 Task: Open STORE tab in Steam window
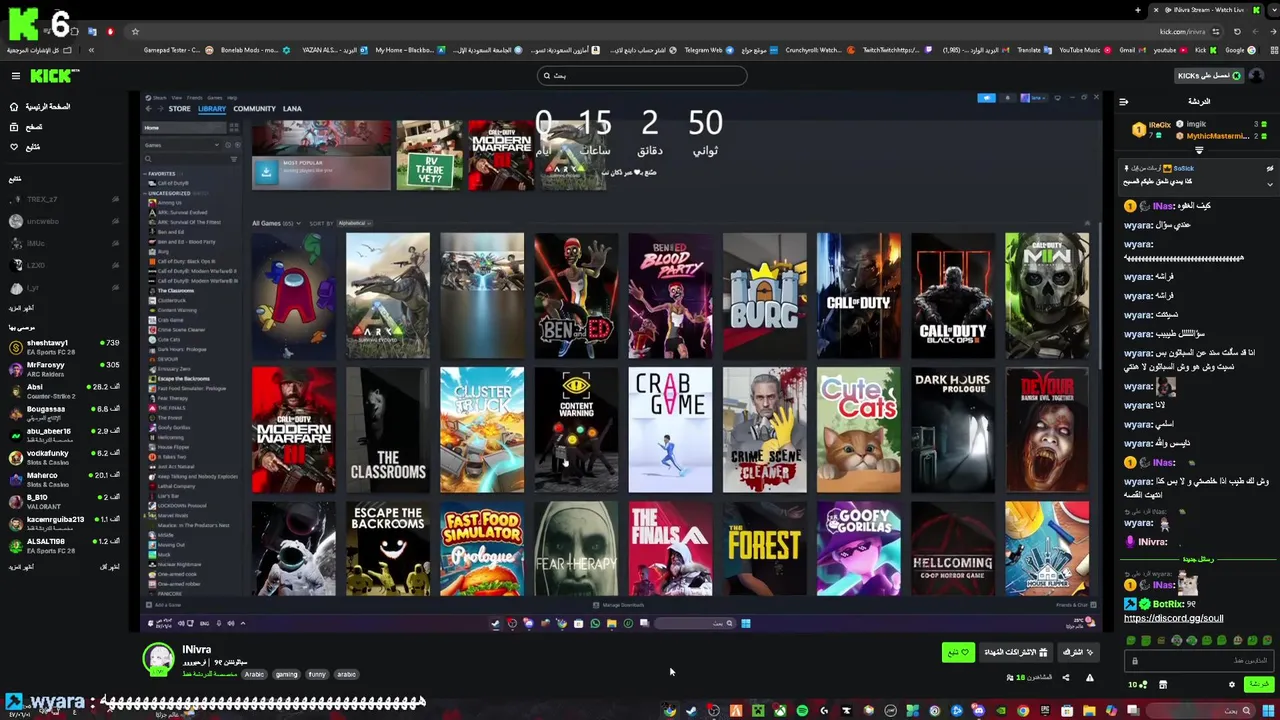pyautogui.click(x=180, y=109)
